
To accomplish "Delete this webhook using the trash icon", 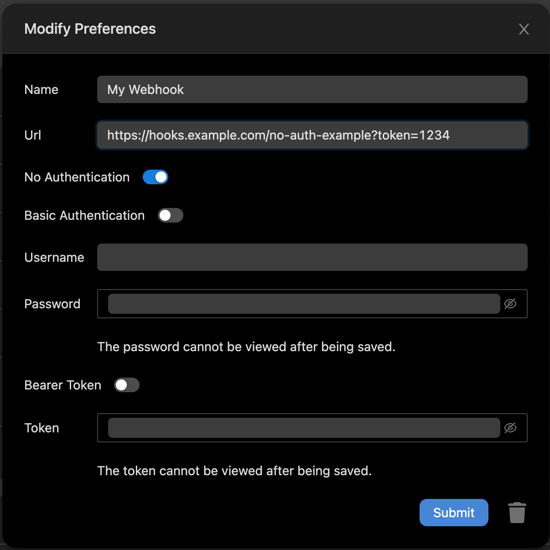I will click(517, 512).
